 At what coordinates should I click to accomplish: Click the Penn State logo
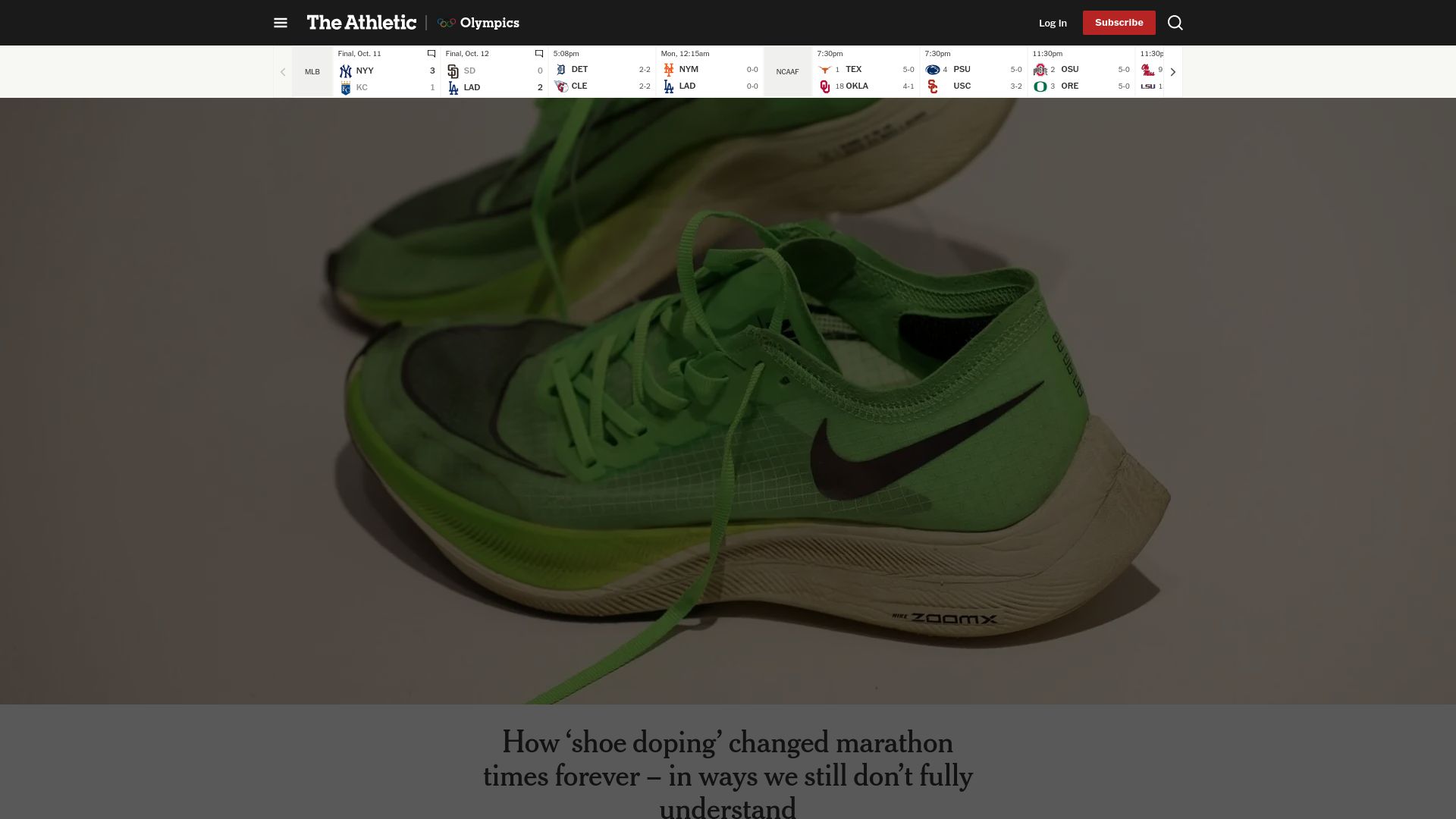933,69
